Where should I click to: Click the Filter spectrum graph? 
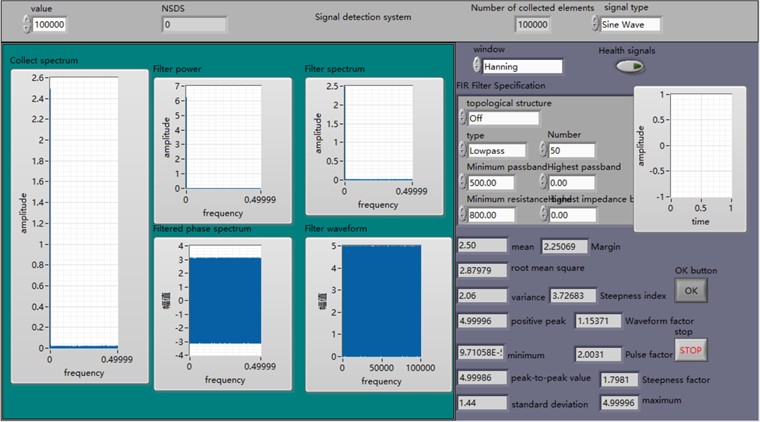374,146
